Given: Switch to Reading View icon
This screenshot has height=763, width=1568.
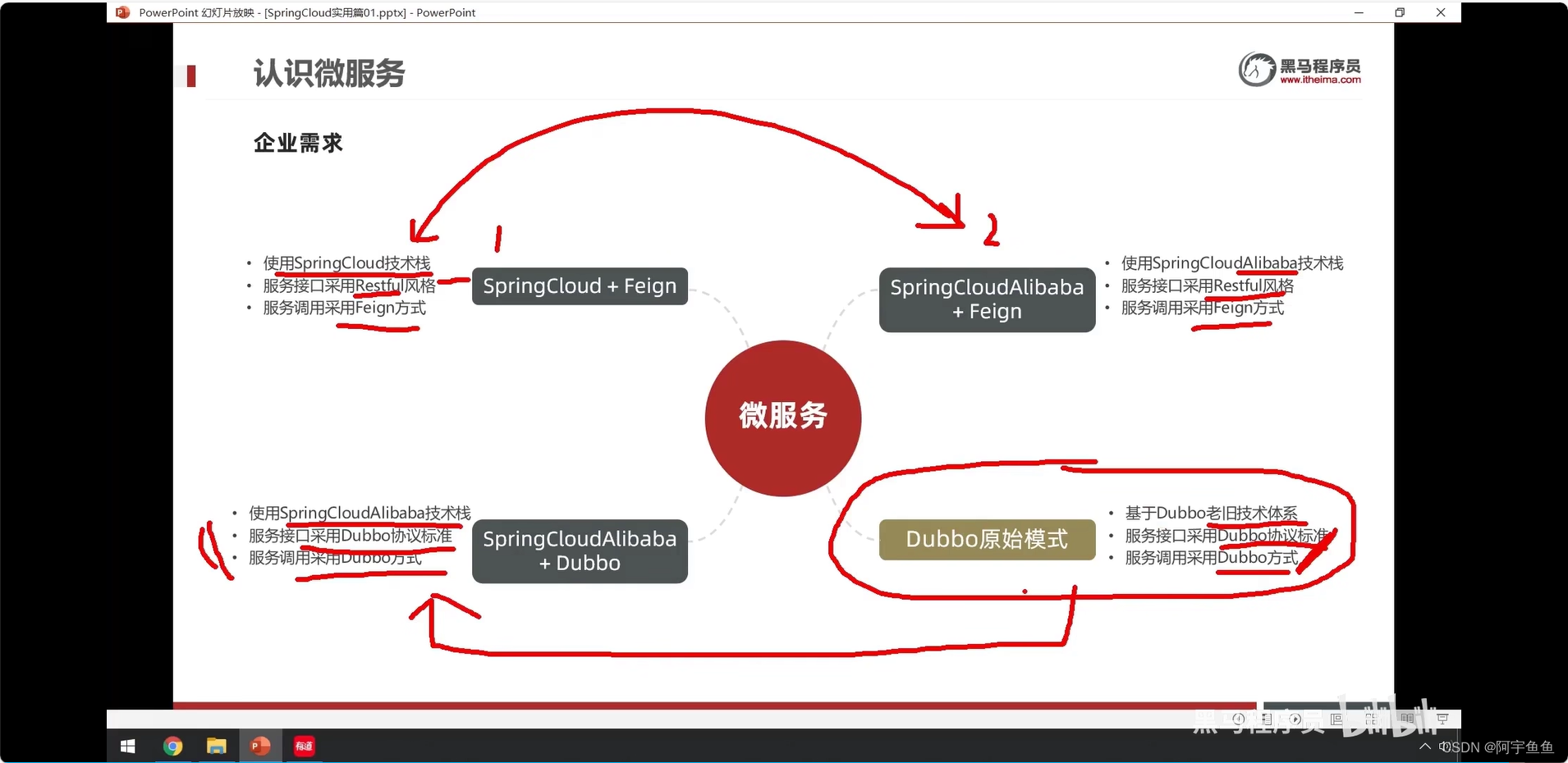Looking at the screenshot, I should tap(1407, 720).
